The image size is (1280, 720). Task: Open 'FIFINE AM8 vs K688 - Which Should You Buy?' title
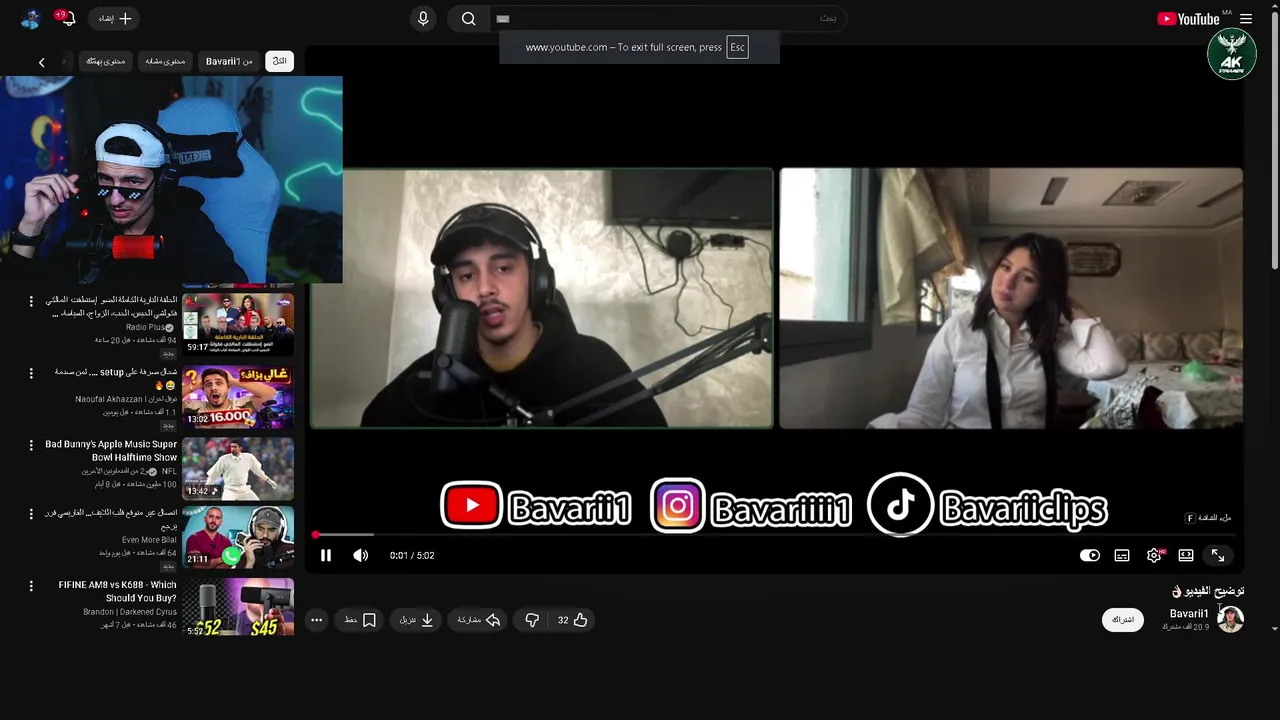tap(117, 592)
